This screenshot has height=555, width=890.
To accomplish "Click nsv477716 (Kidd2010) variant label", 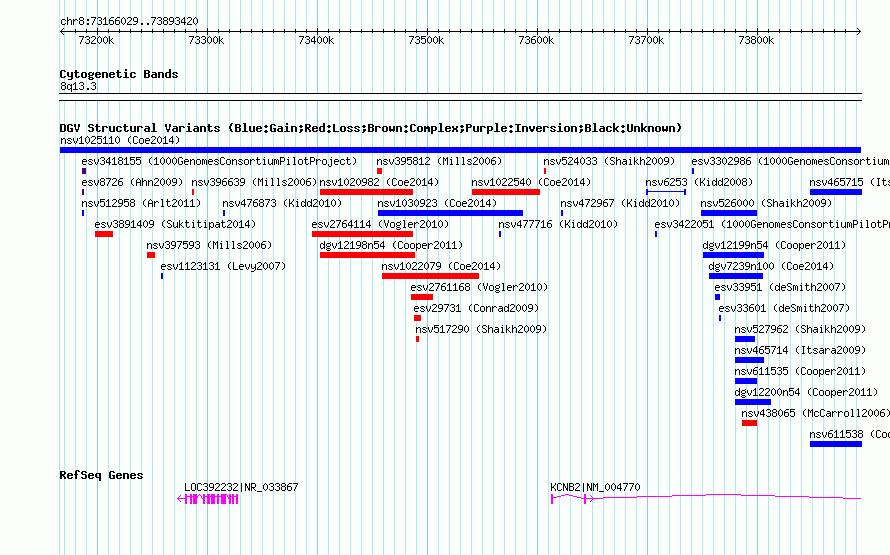I will coord(558,224).
